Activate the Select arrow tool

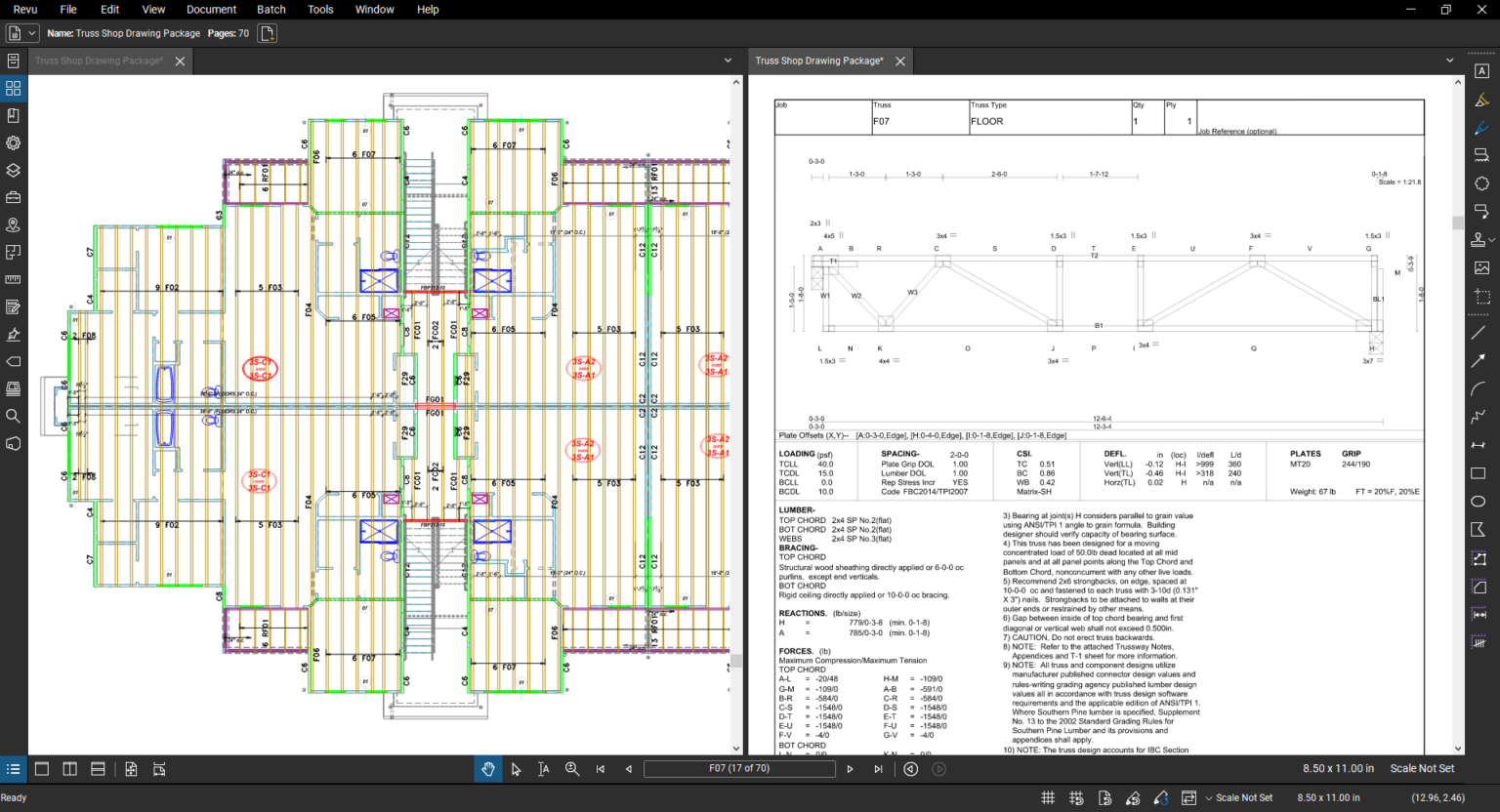(x=516, y=769)
